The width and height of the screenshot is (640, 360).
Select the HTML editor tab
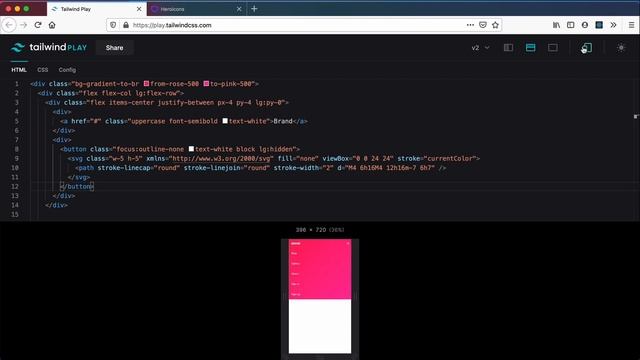[x=19, y=70]
